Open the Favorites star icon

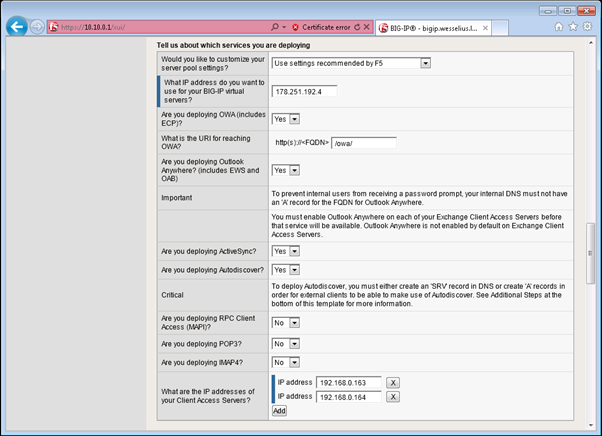[574, 26]
